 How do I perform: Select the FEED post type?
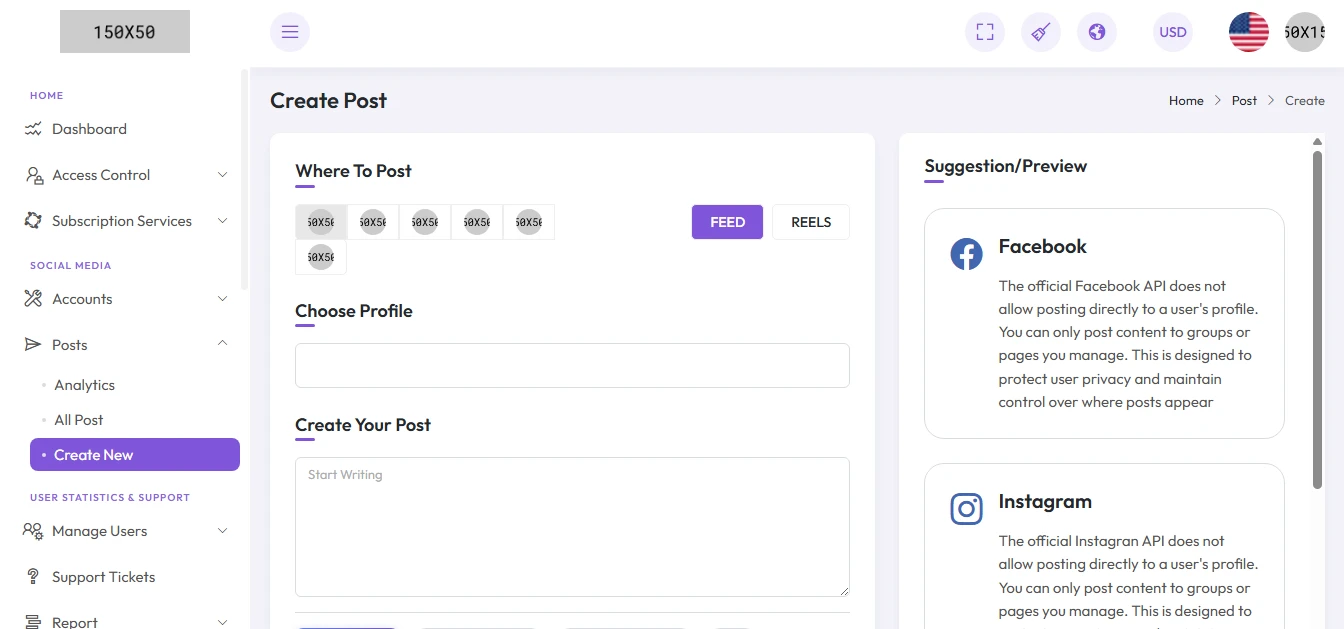727,222
